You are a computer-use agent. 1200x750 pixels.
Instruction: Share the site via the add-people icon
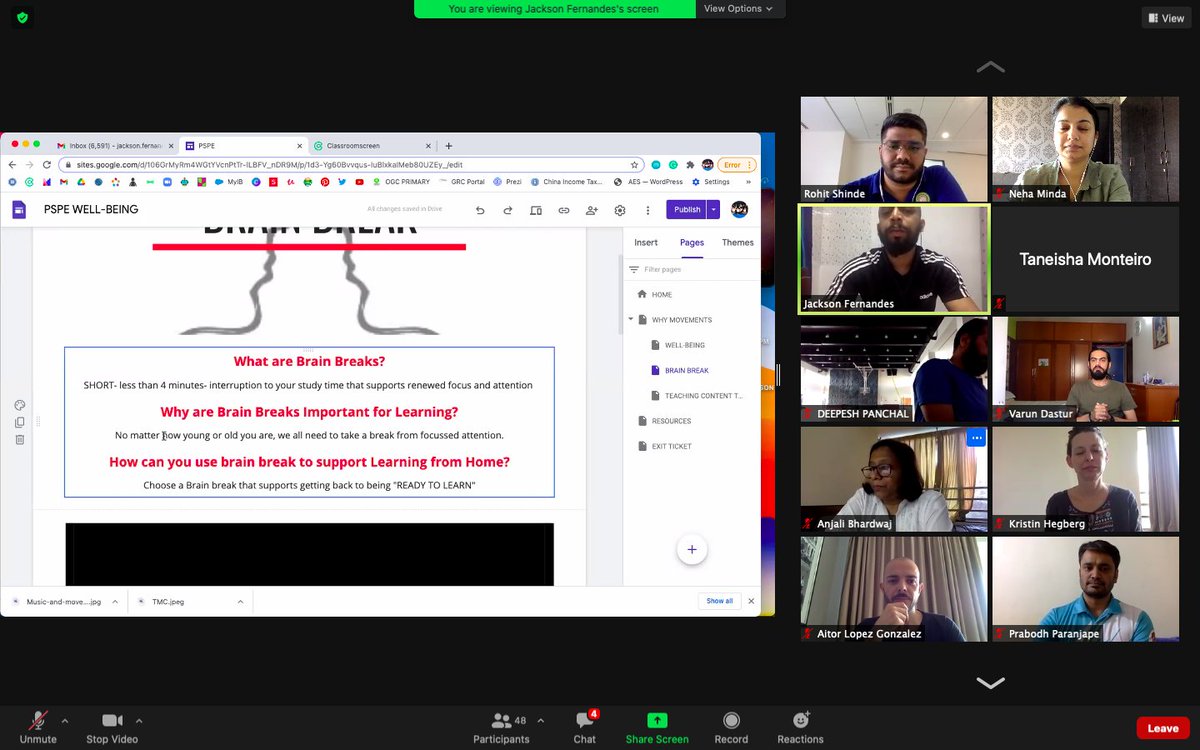591,209
